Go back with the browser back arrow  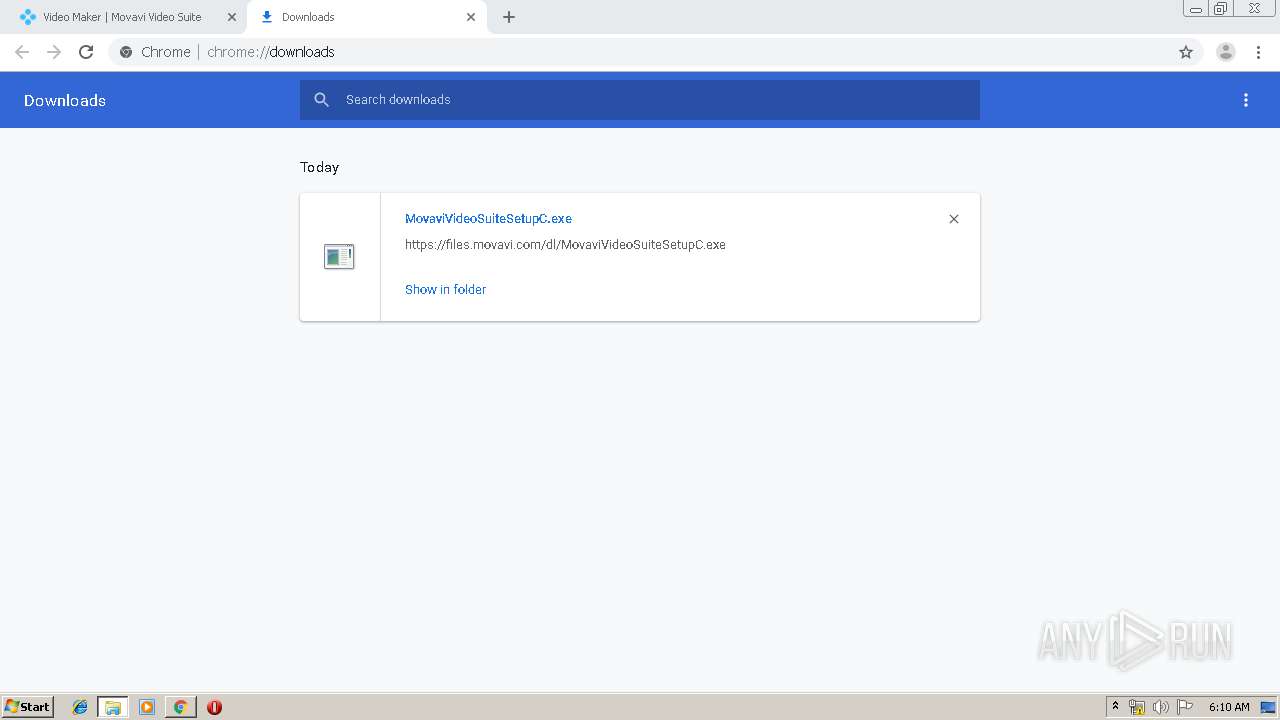[22, 52]
